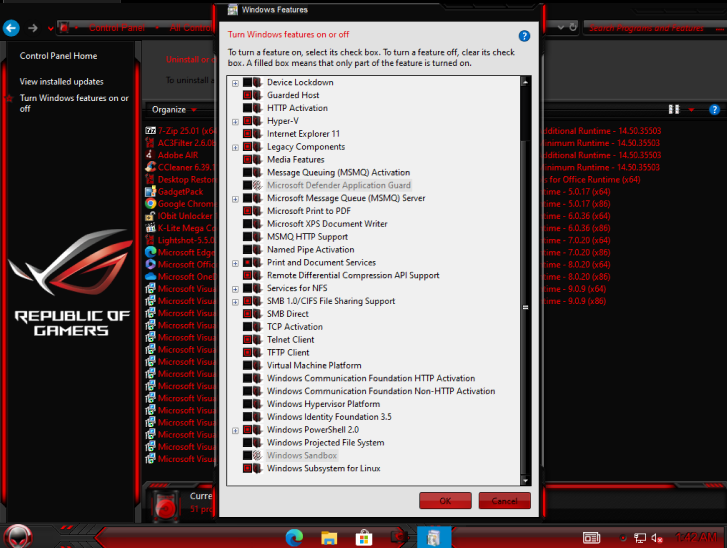Expand the Services for NFS node
Image resolution: width=727 pixels, height=548 pixels.
click(x=235, y=289)
